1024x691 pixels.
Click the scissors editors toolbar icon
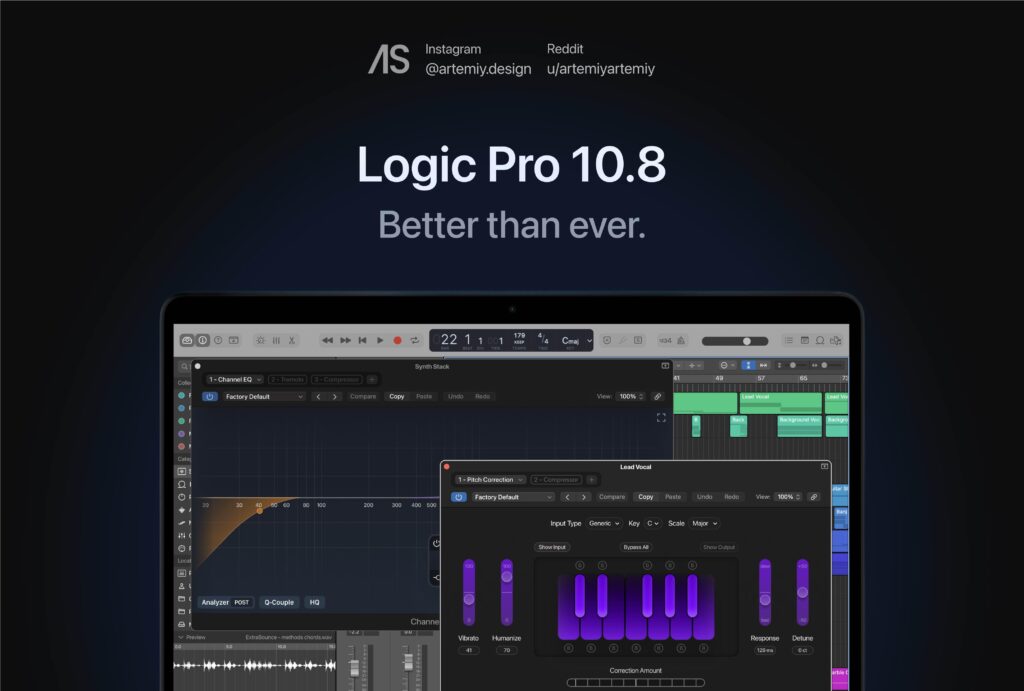click(292, 340)
